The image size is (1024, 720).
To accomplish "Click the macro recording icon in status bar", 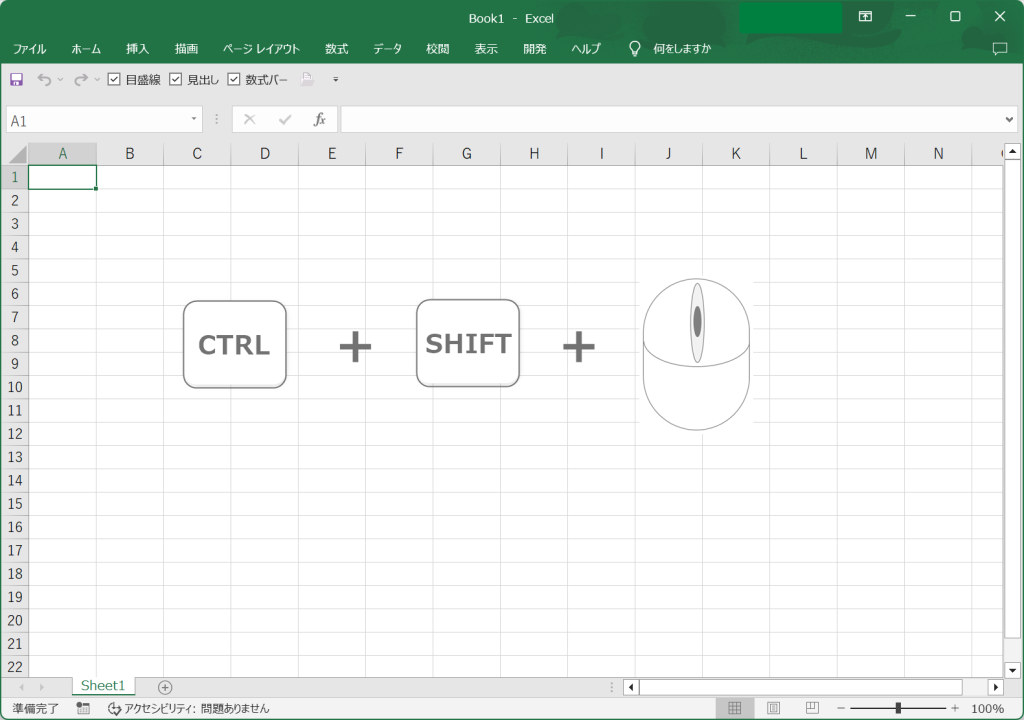I will pos(83,708).
